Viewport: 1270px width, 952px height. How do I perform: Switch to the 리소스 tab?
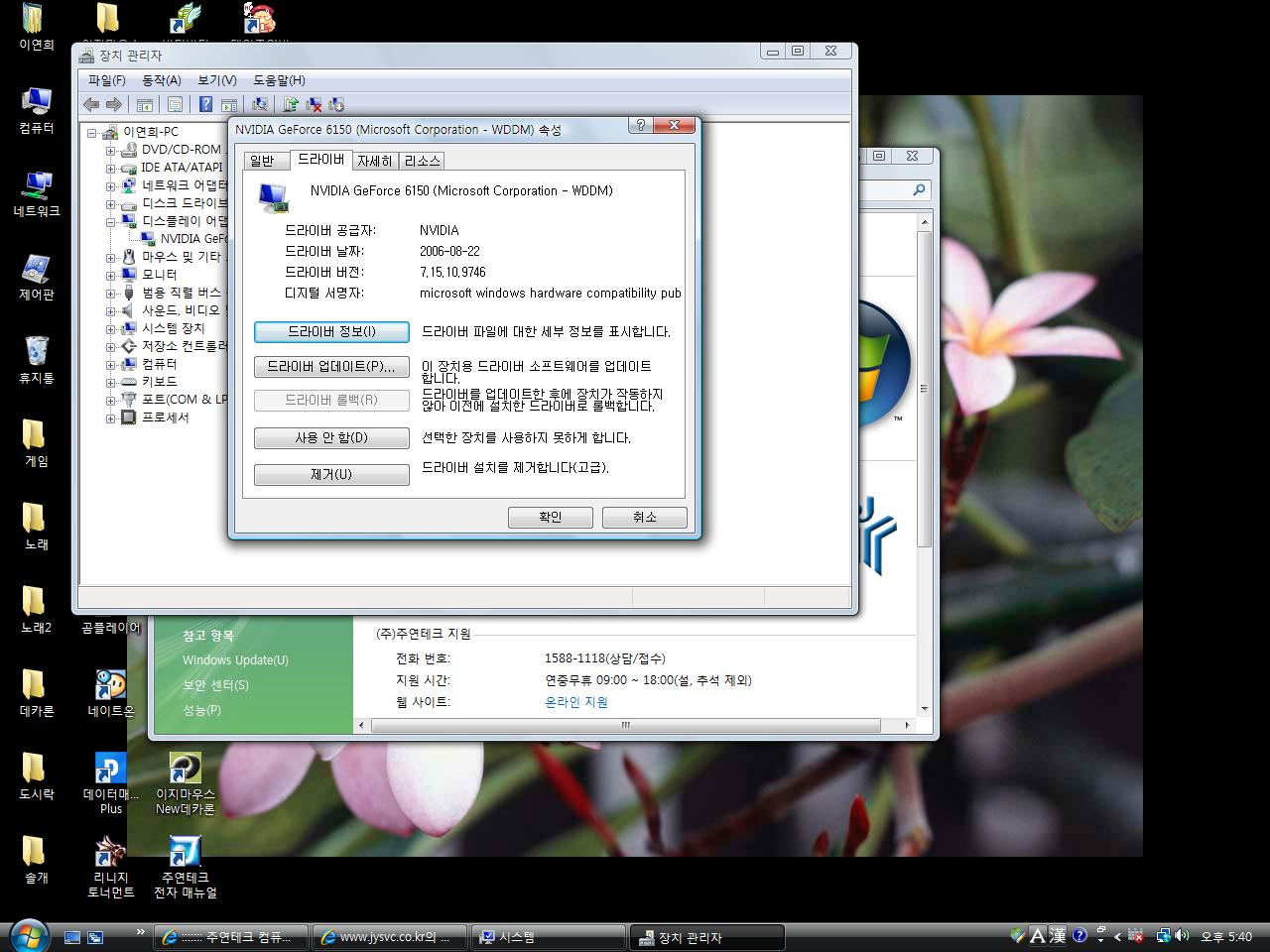pyautogui.click(x=422, y=161)
